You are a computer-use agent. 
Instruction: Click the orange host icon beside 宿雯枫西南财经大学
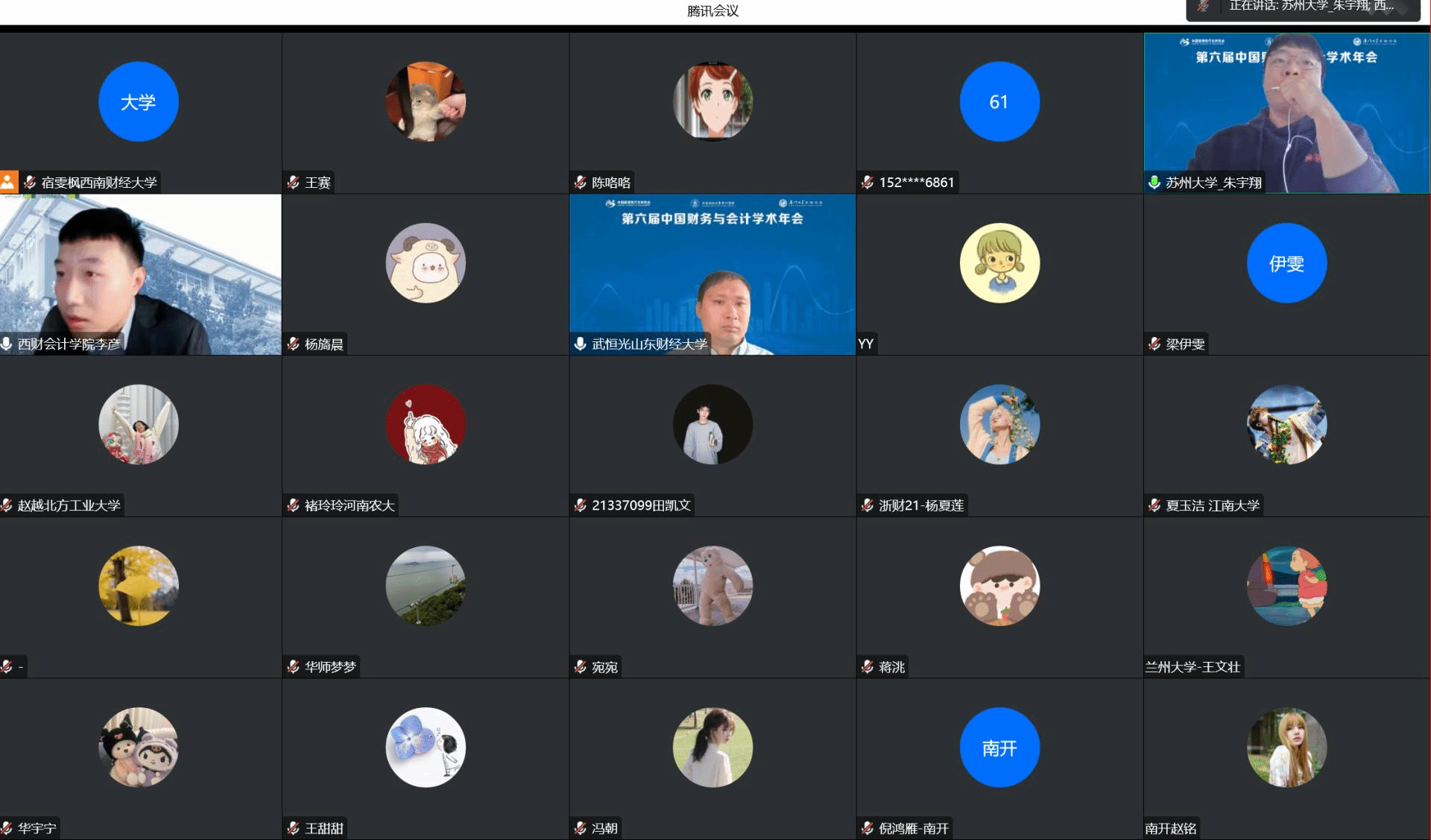tap(8, 181)
